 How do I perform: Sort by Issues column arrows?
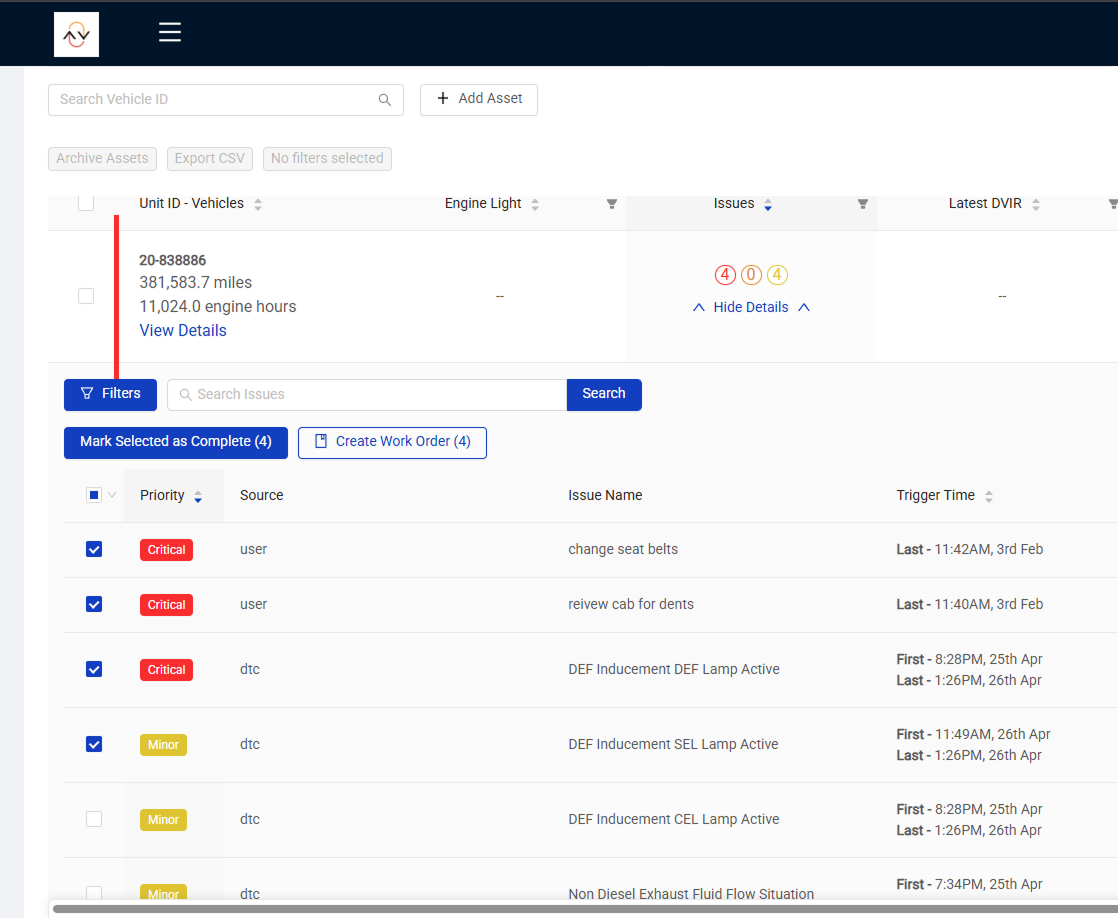(x=768, y=205)
